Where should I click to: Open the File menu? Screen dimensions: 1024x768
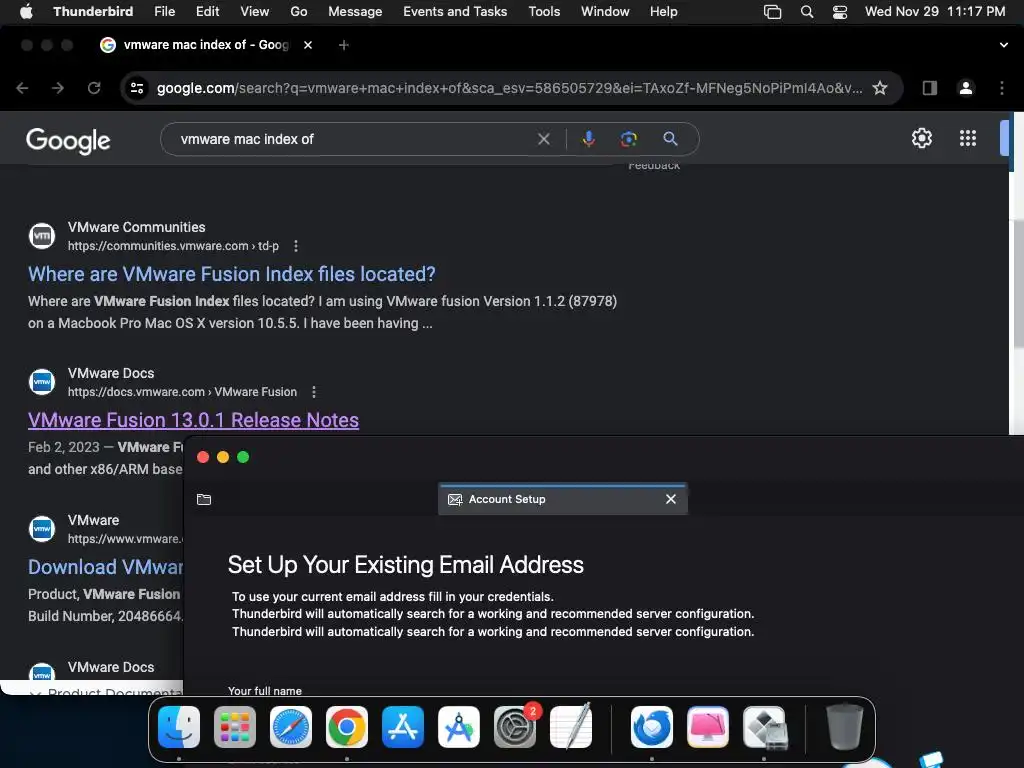tap(165, 11)
